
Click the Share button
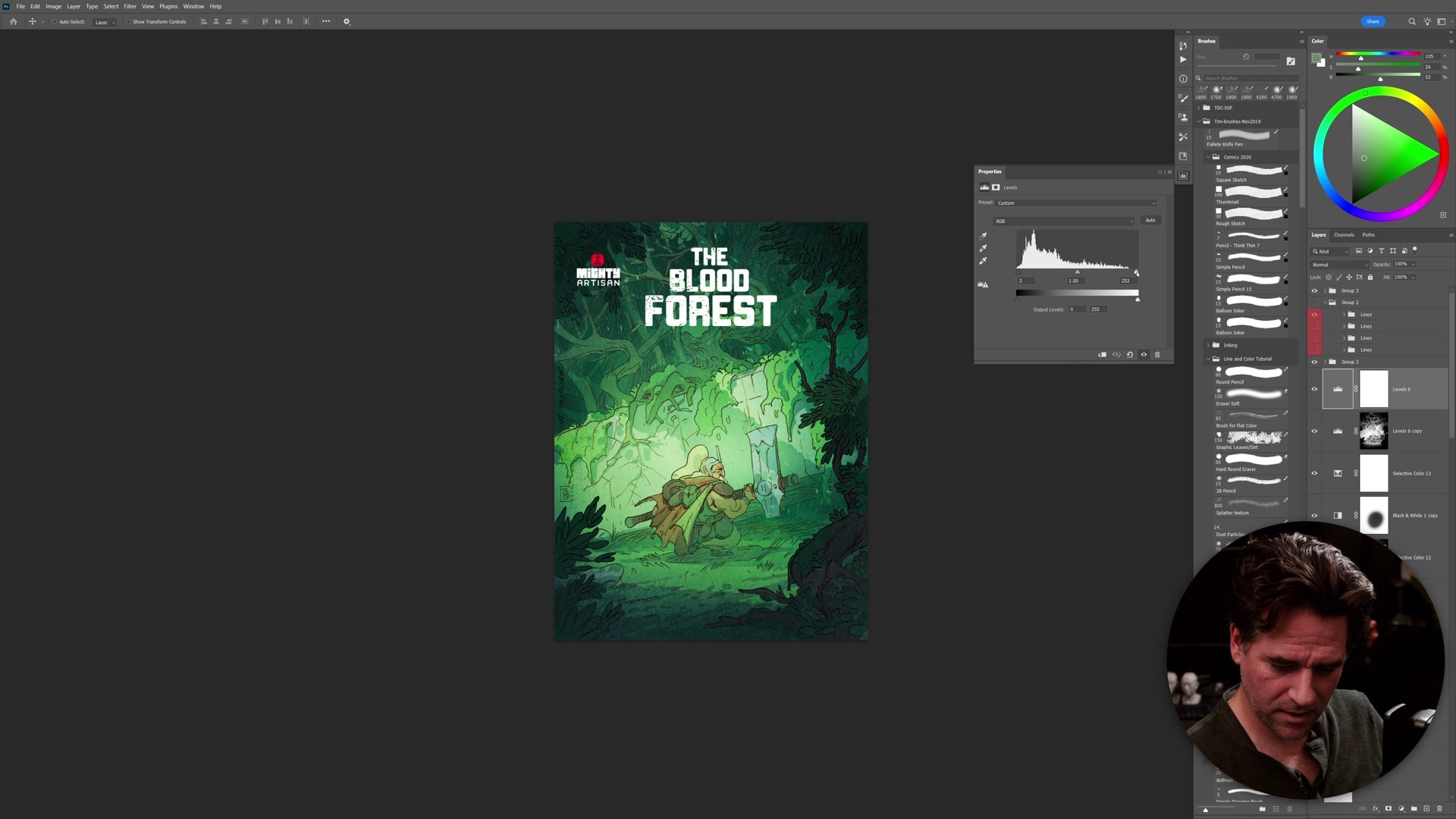point(1373,21)
